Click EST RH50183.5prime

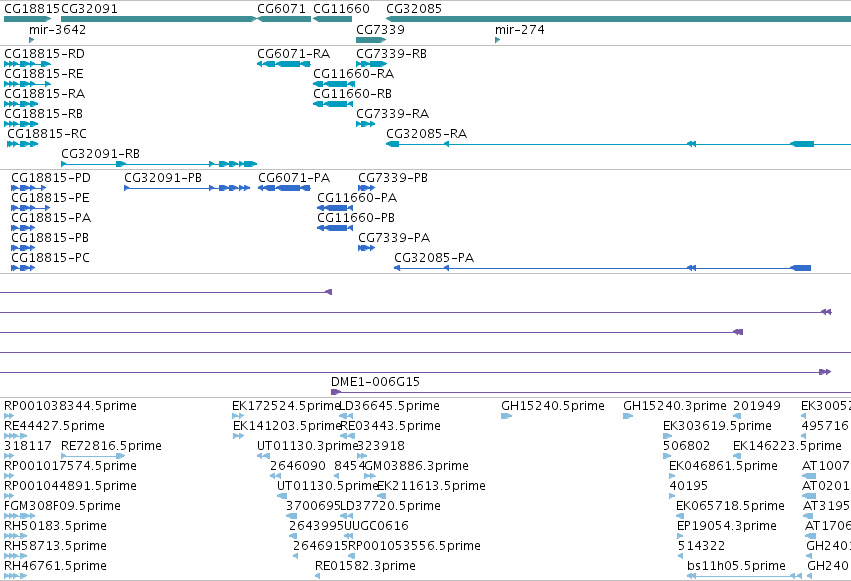[x=55, y=526]
